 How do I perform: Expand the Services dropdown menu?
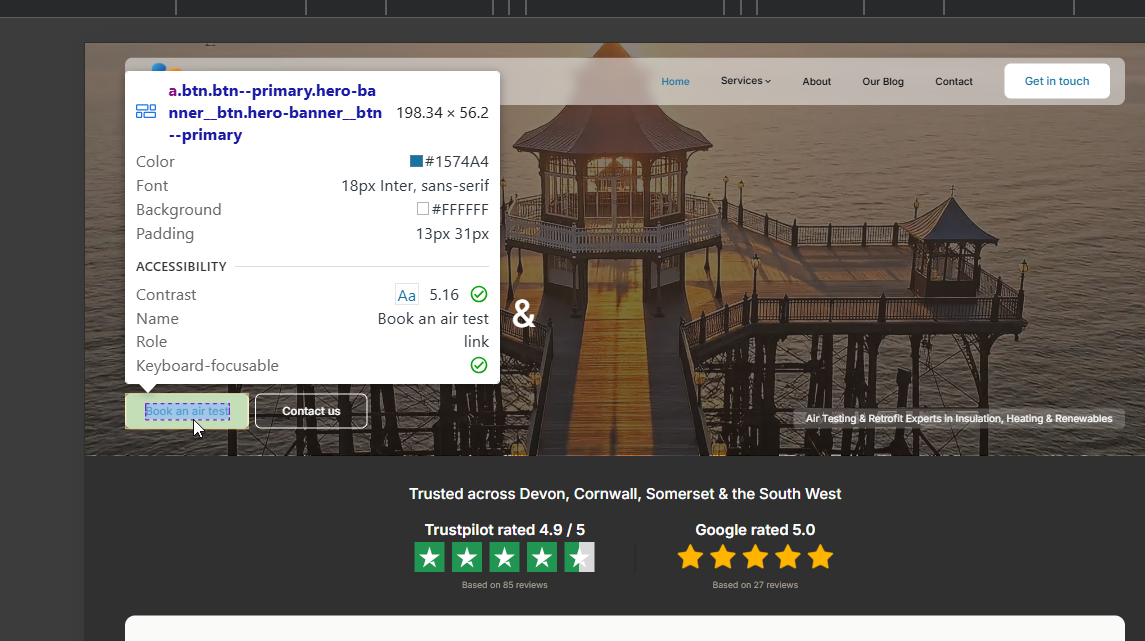click(x=746, y=81)
